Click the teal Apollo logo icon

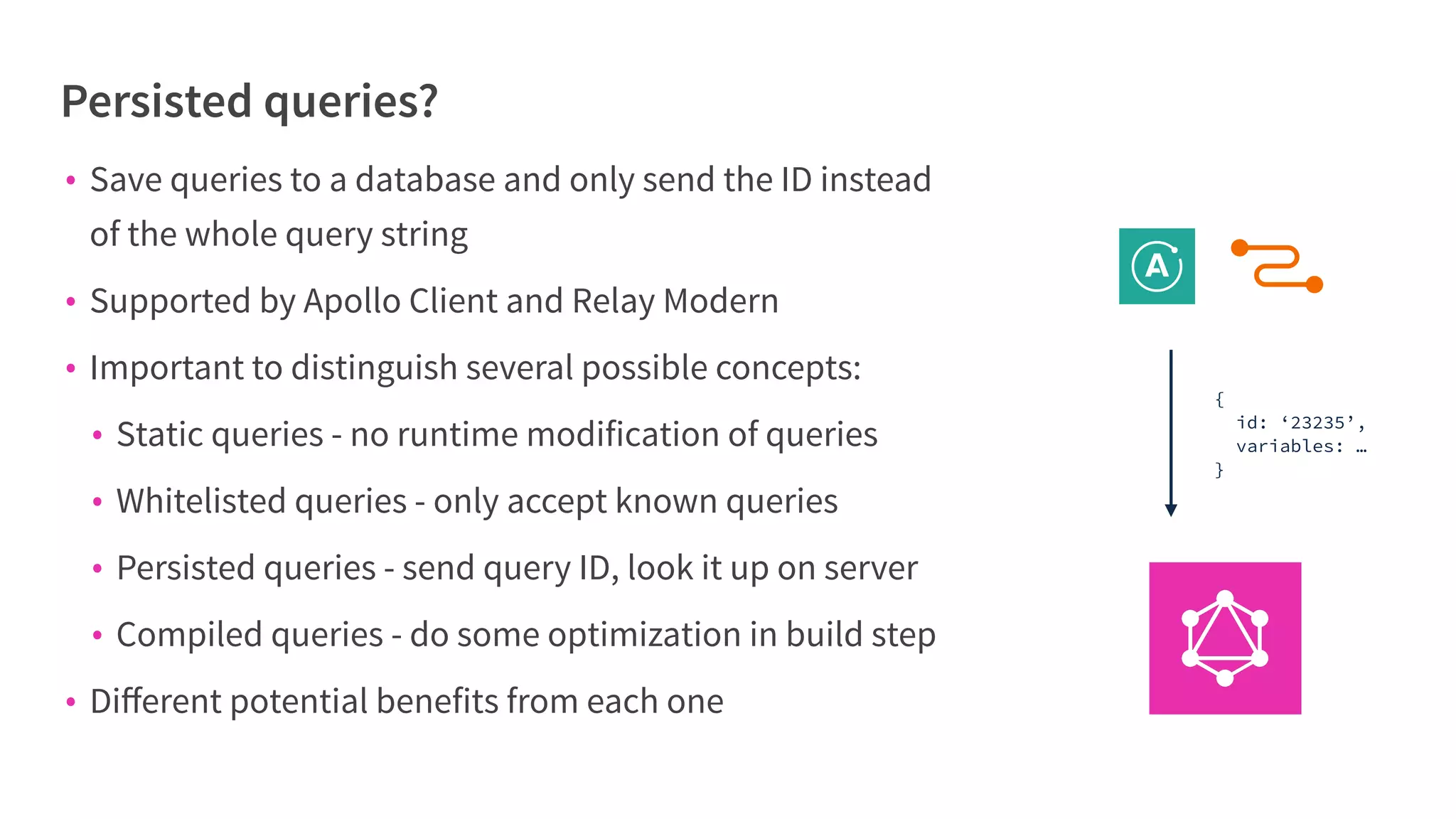[1157, 266]
